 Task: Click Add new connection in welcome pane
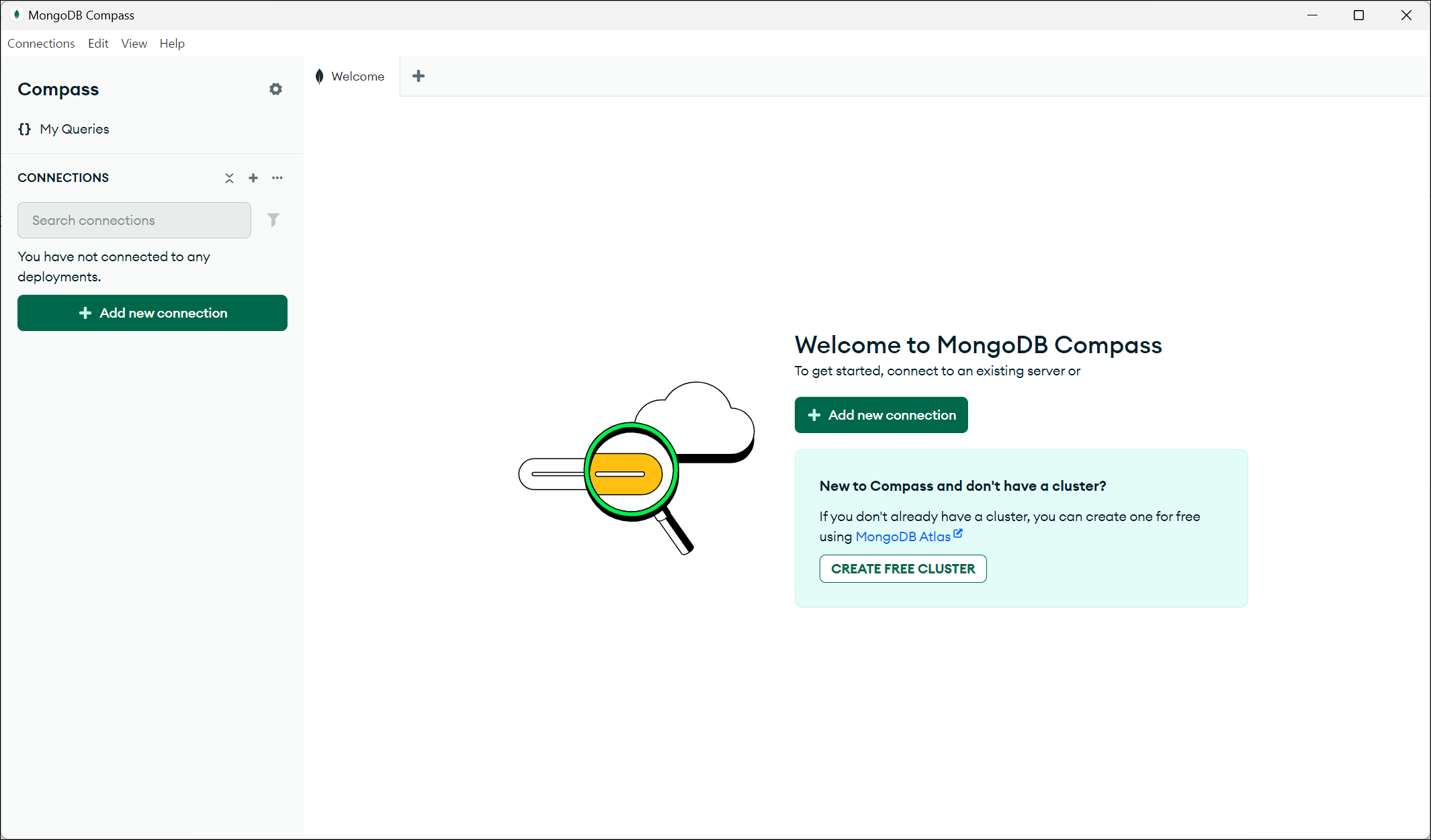(x=881, y=415)
